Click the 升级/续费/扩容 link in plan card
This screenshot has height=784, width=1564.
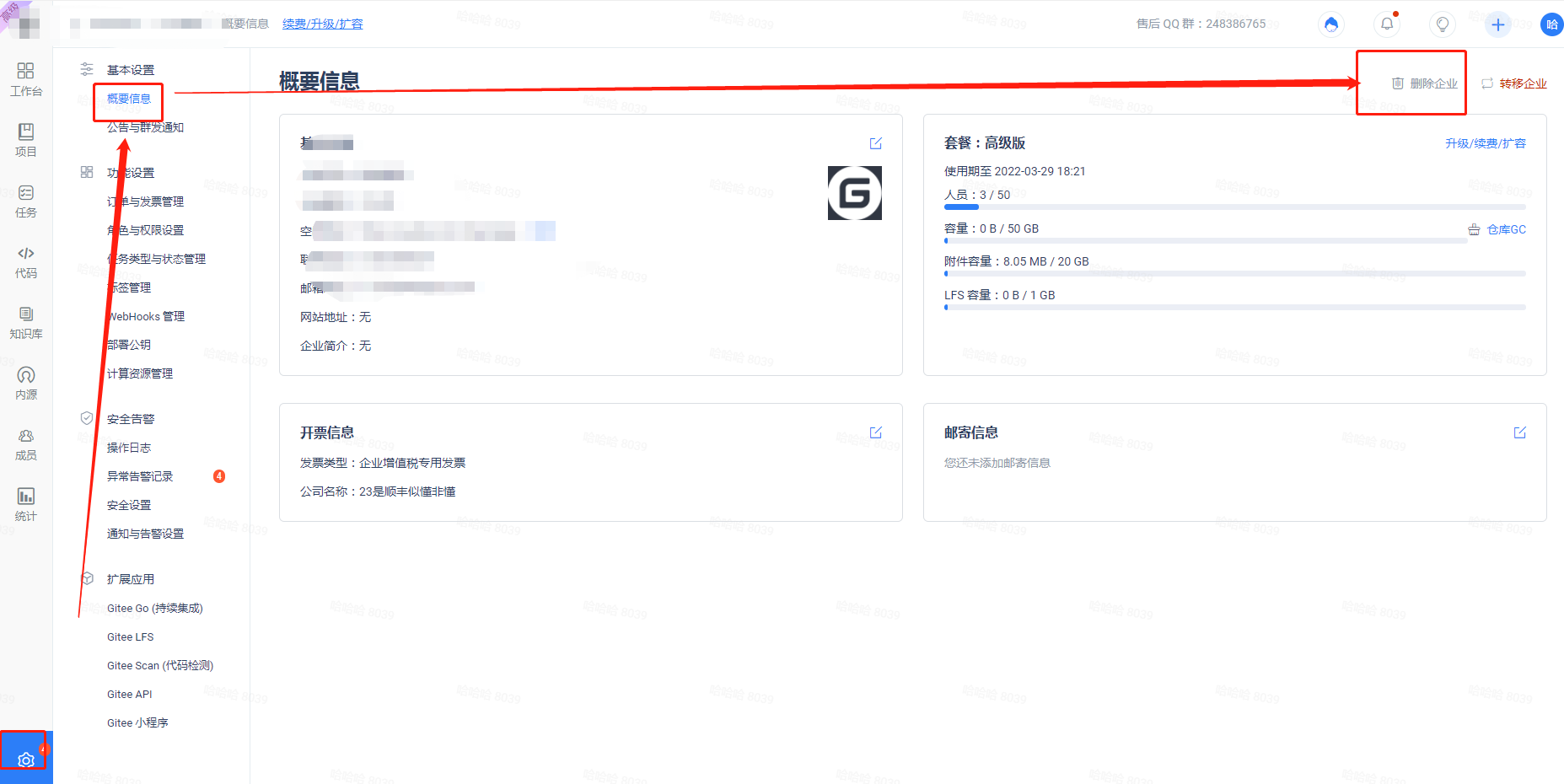pyautogui.click(x=1486, y=143)
